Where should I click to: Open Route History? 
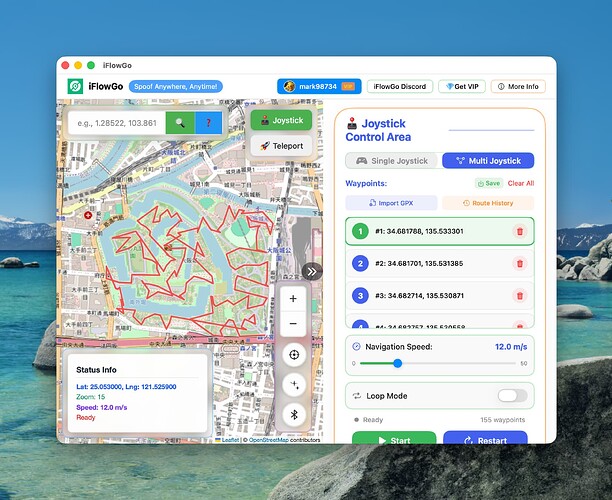pos(488,203)
